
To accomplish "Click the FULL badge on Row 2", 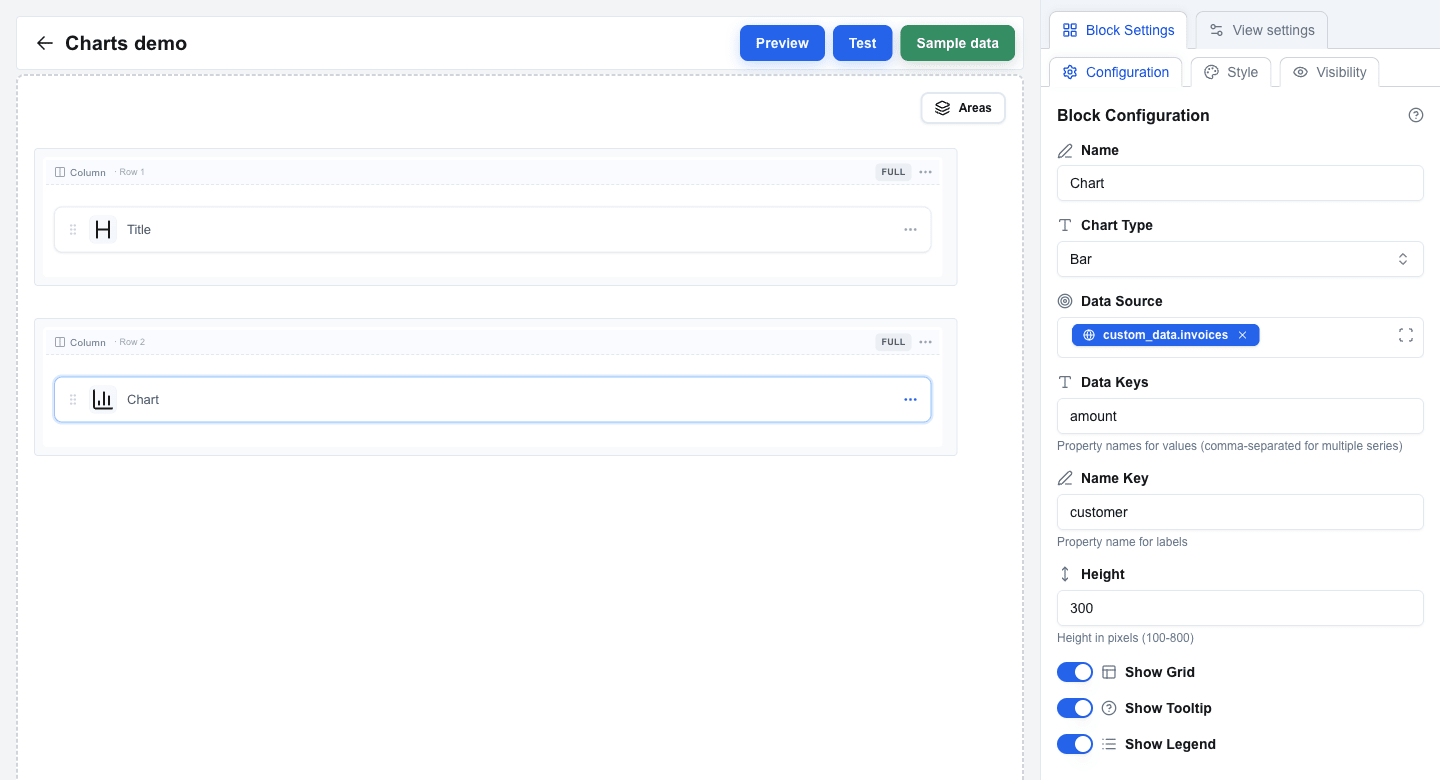I will [x=893, y=342].
